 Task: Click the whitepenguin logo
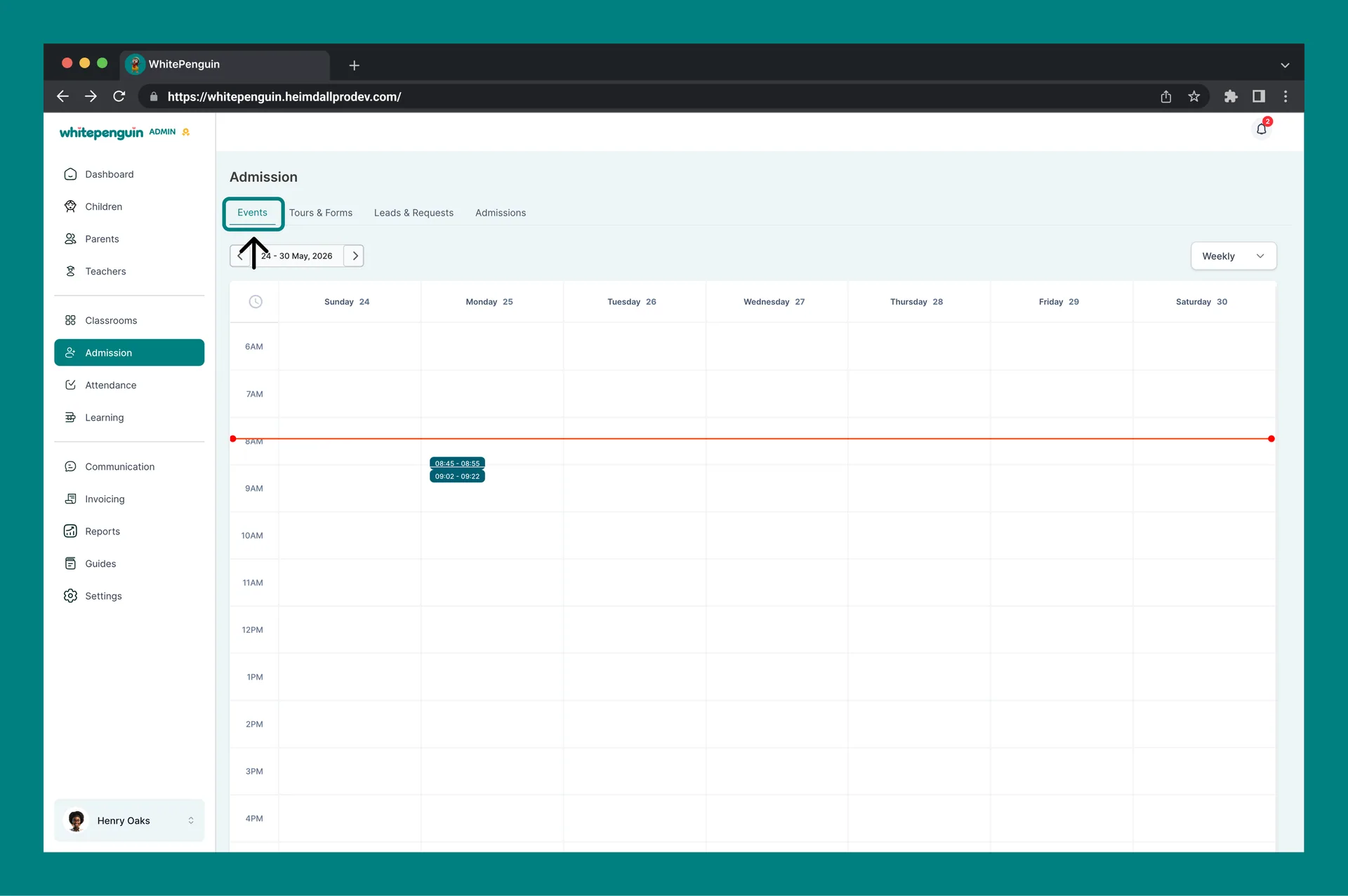101,133
